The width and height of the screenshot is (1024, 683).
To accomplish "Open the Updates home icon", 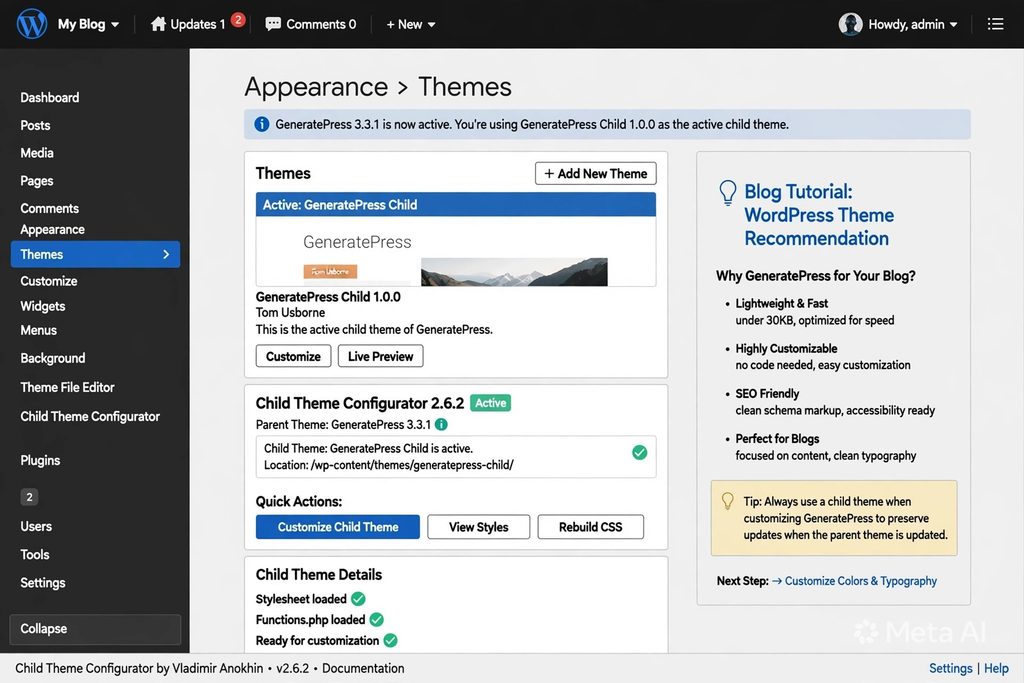I will (158, 24).
